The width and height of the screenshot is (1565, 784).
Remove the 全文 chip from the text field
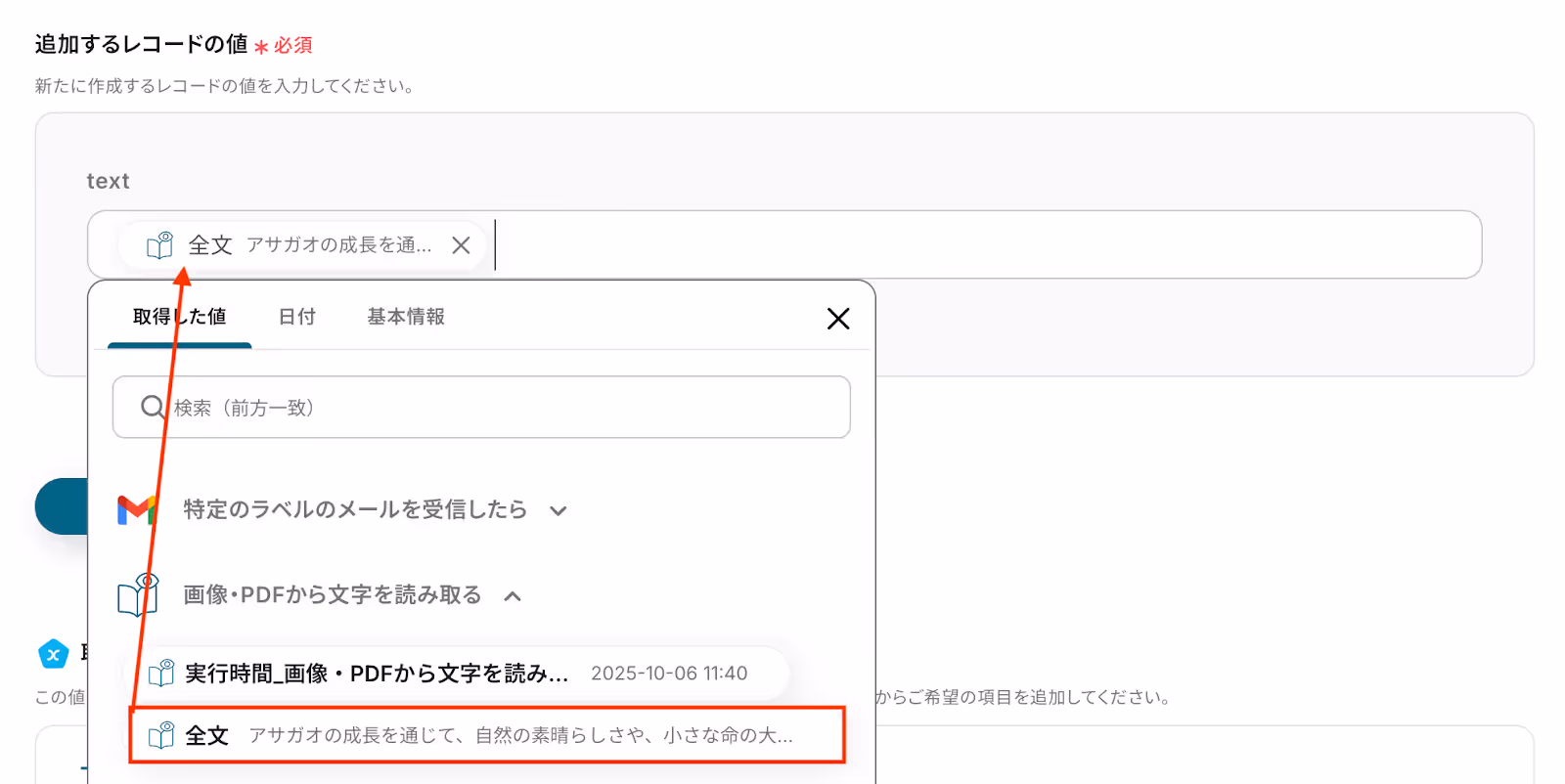click(461, 245)
